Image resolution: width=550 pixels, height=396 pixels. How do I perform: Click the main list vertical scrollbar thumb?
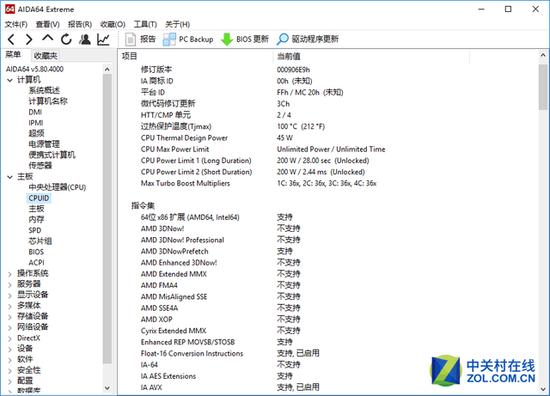pyautogui.click(x=543, y=87)
